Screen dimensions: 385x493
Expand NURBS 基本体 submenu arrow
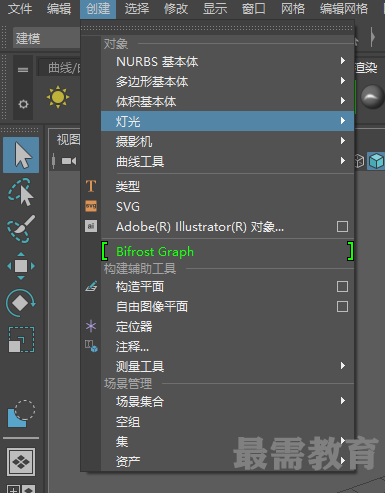click(343, 61)
